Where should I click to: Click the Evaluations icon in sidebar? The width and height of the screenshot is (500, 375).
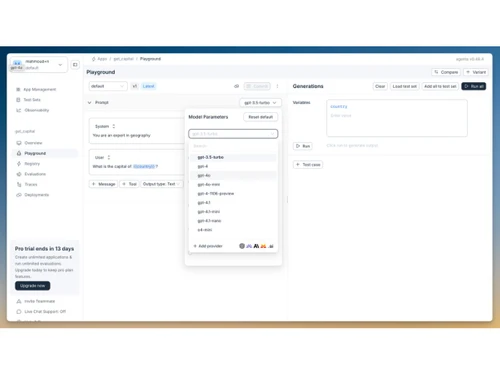click(x=19, y=174)
